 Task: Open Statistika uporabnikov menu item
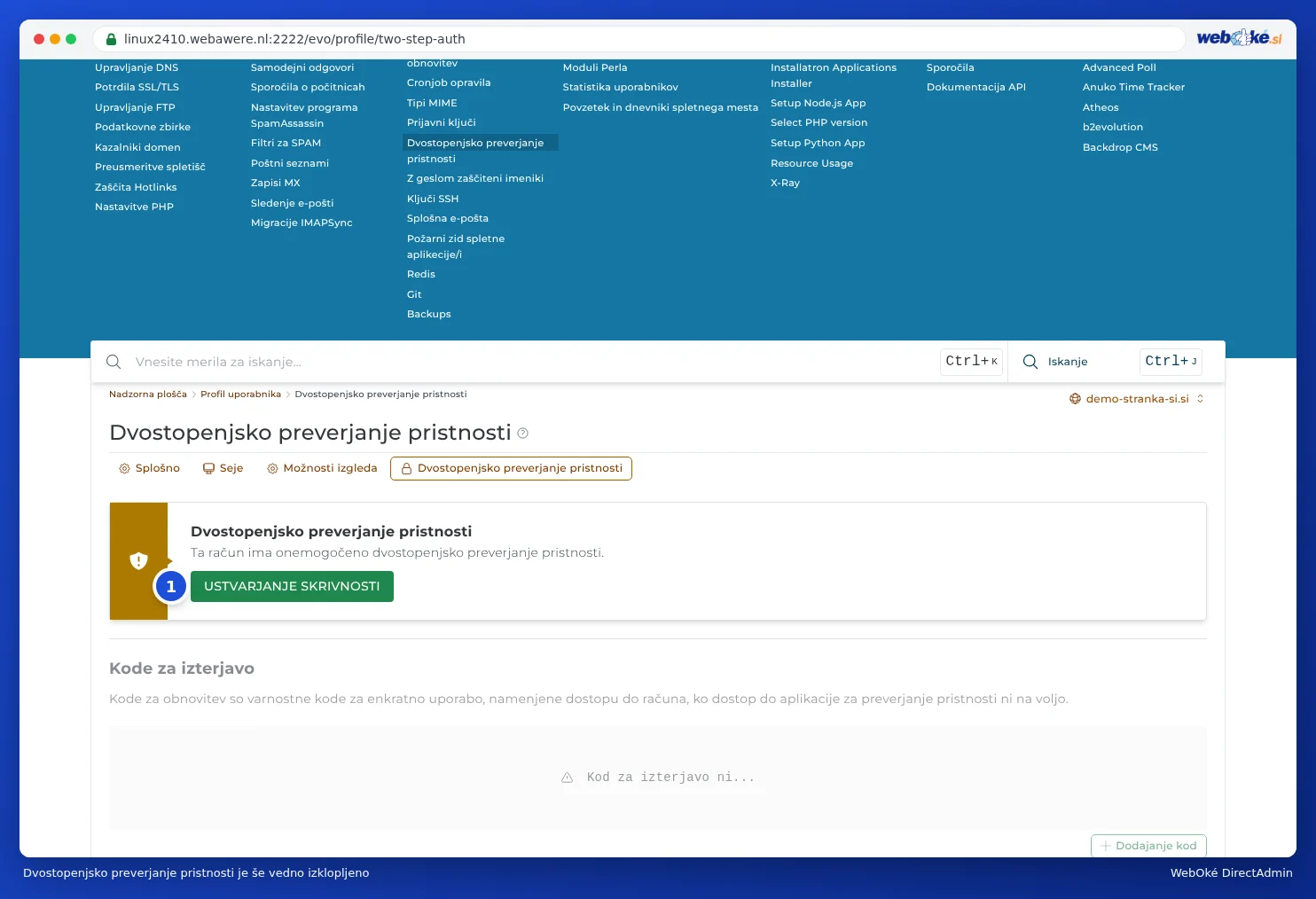621,87
